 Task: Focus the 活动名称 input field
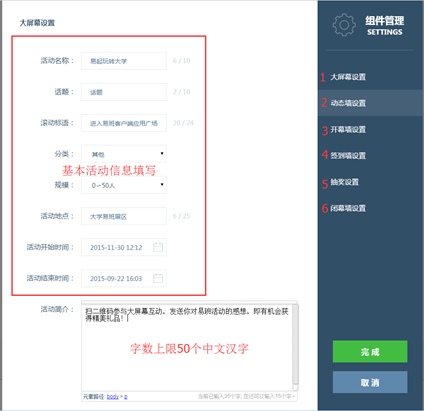pyautogui.click(x=124, y=61)
